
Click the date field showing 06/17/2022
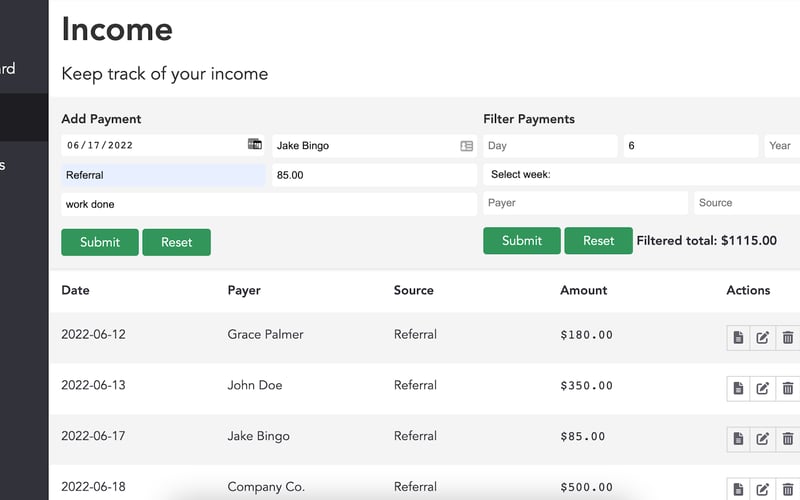(163, 145)
